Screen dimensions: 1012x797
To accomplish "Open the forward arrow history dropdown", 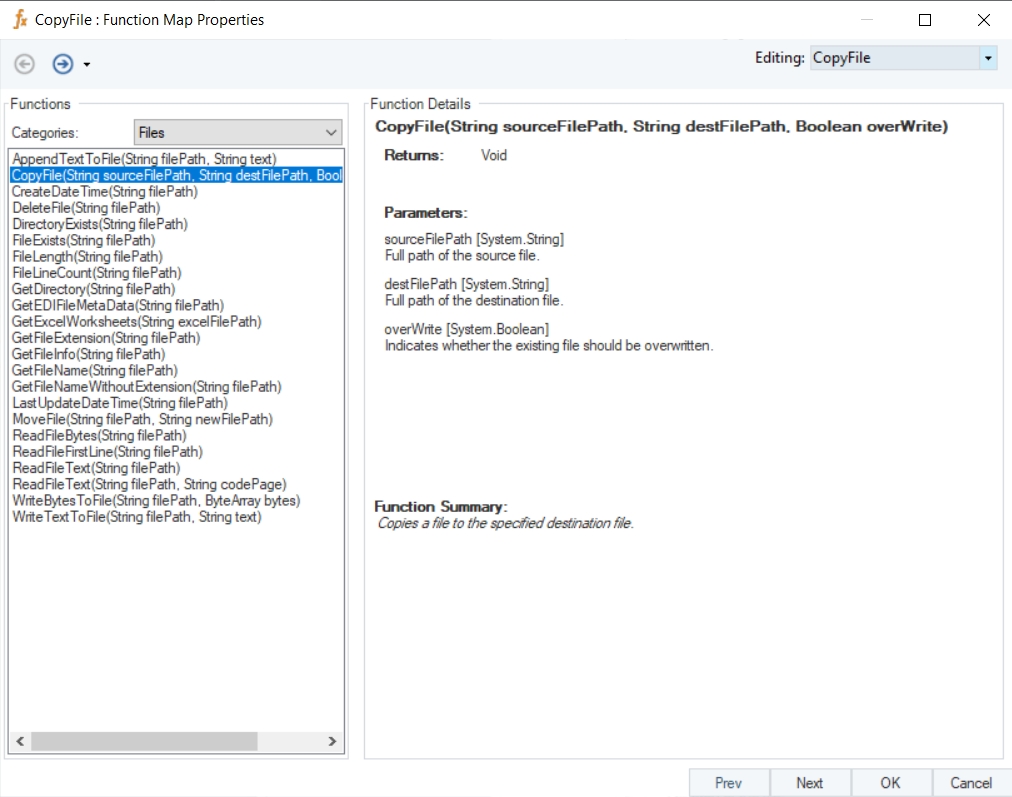I will coord(87,65).
